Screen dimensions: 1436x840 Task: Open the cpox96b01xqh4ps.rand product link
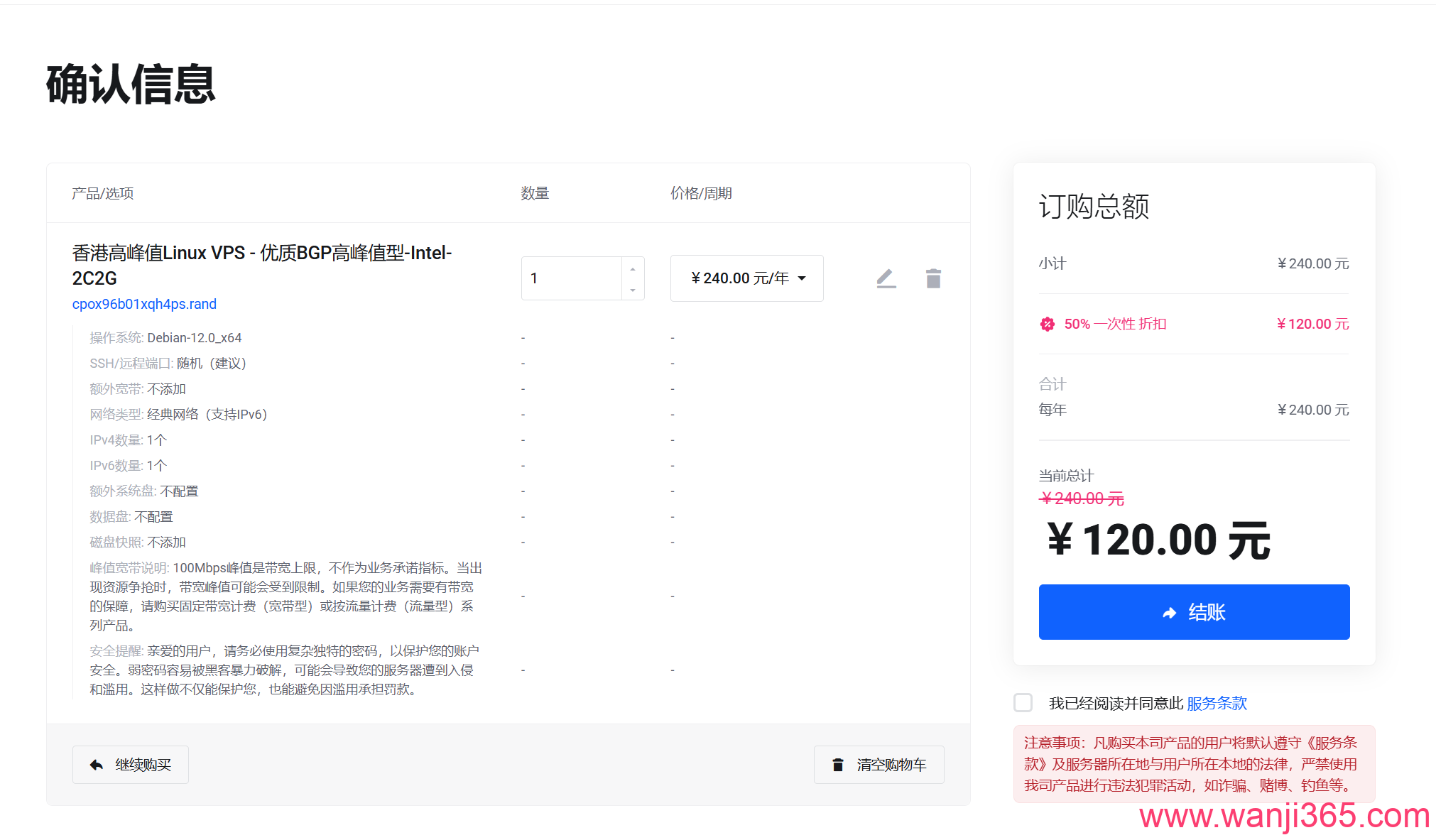click(x=143, y=304)
